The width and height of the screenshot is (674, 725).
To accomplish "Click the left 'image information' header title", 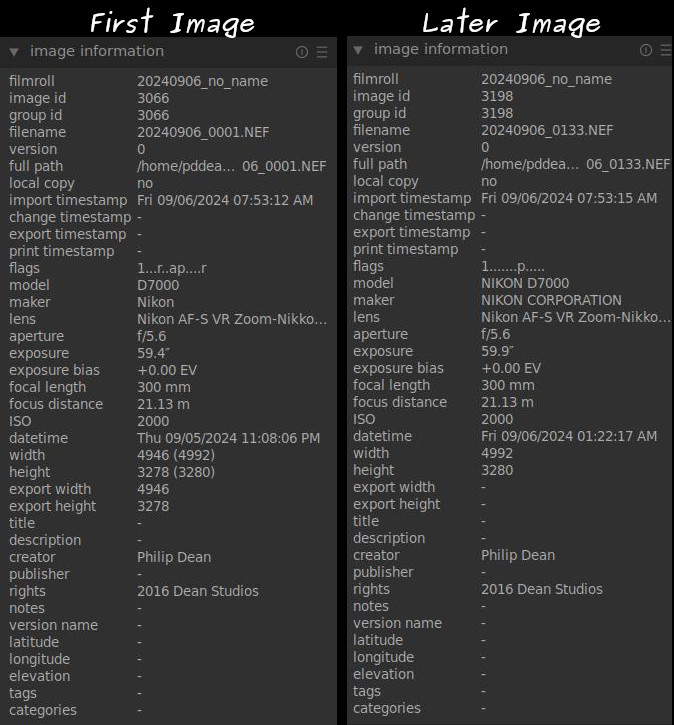I will point(96,51).
